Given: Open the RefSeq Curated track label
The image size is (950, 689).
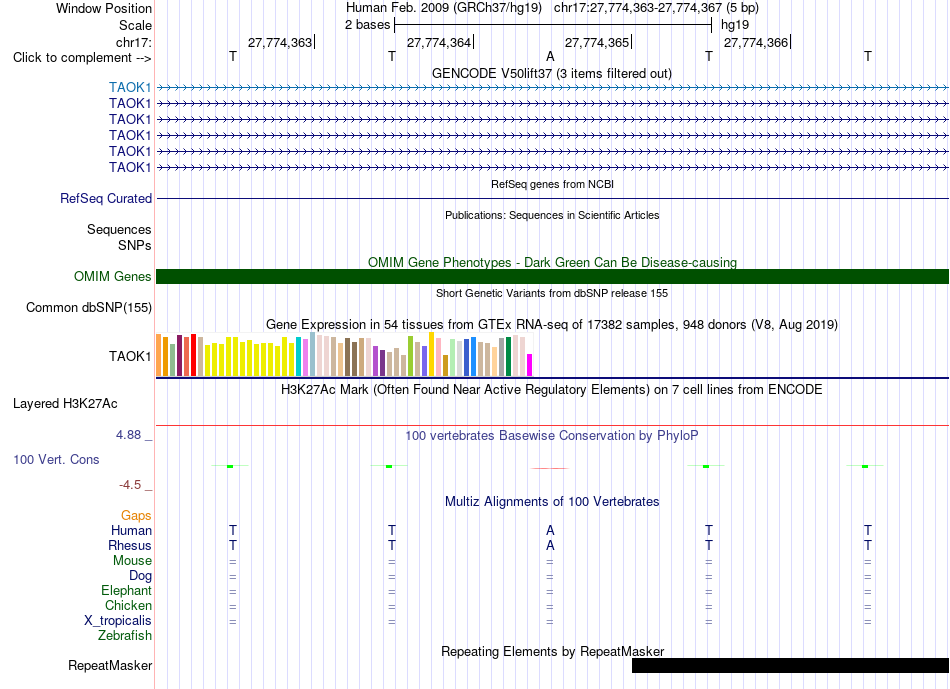Looking at the screenshot, I should point(106,198).
